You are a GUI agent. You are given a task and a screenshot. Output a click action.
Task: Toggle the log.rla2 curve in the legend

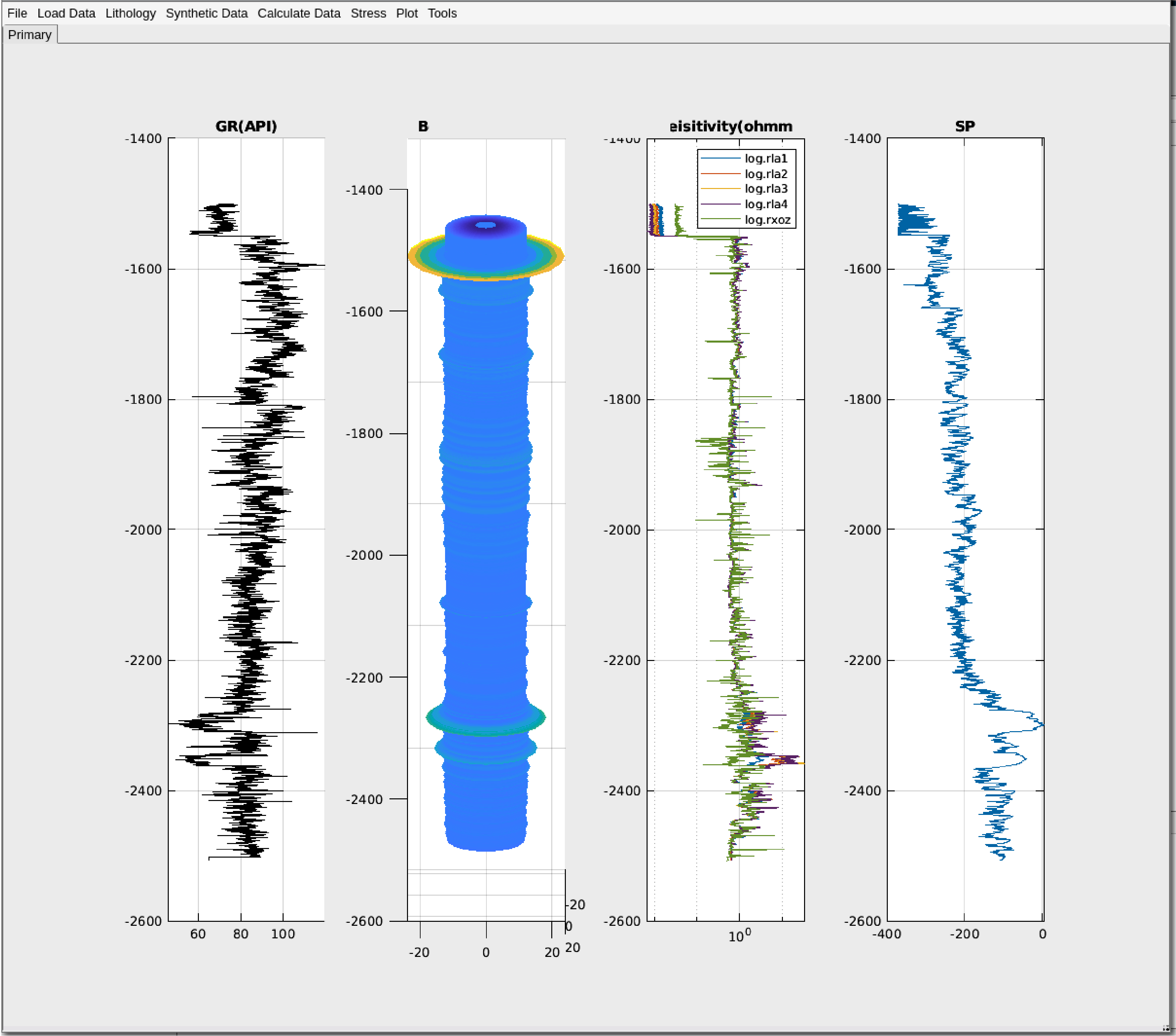(x=767, y=173)
